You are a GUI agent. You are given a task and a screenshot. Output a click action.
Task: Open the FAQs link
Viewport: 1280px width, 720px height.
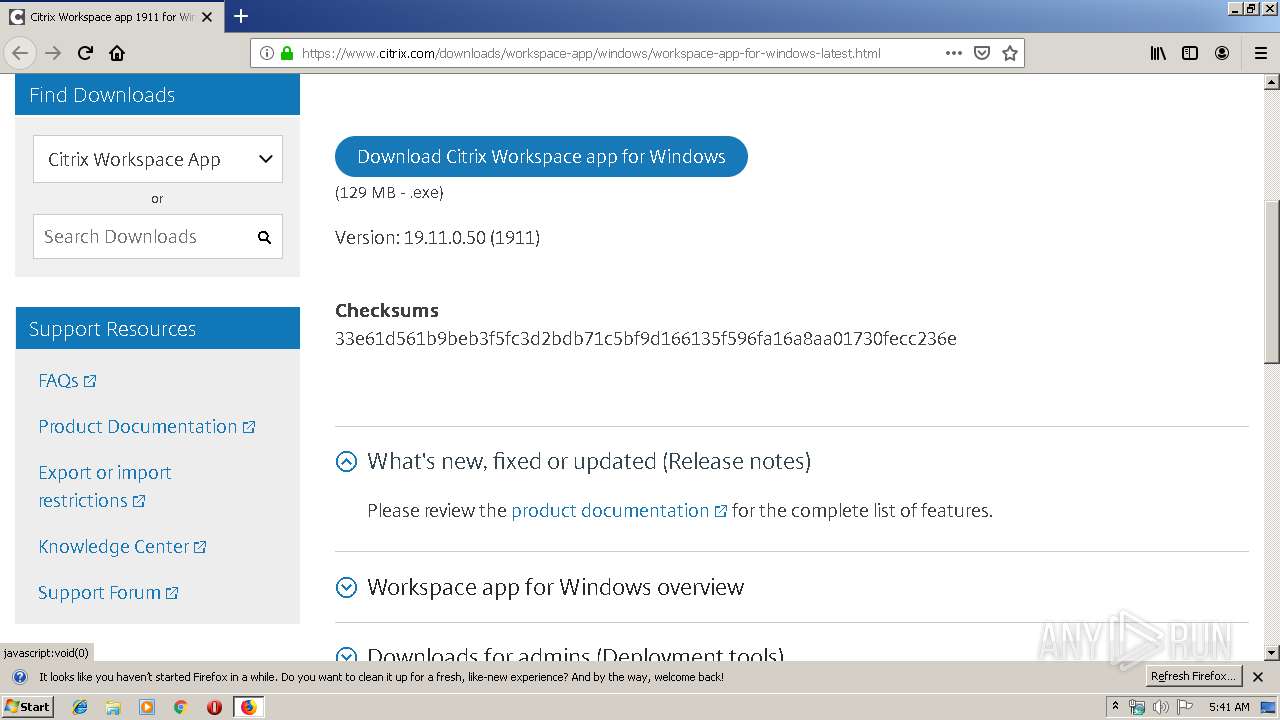click(67, 381)
